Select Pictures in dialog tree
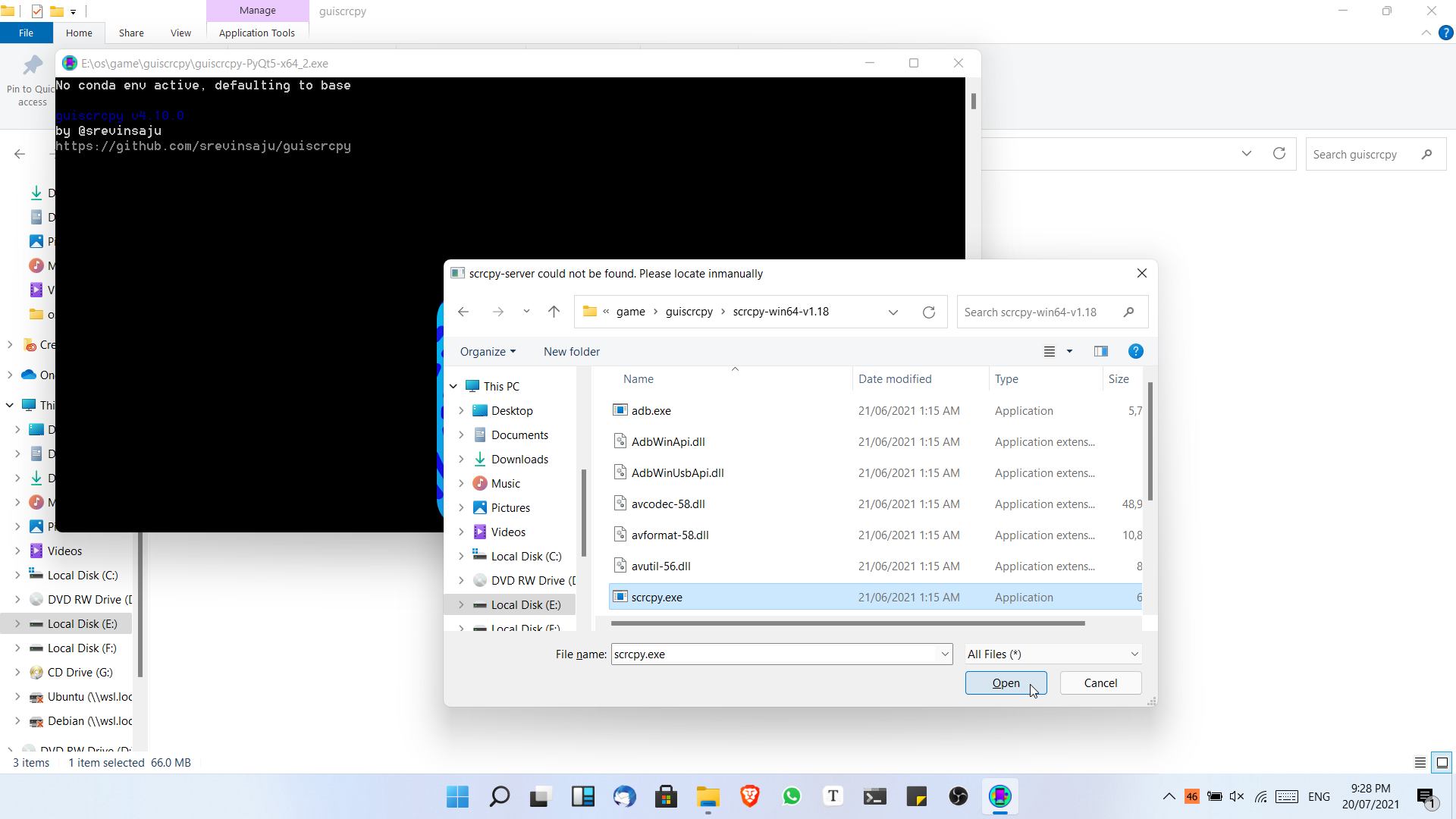The width and height of the screenshot is (1456, 819). [510, 507]
